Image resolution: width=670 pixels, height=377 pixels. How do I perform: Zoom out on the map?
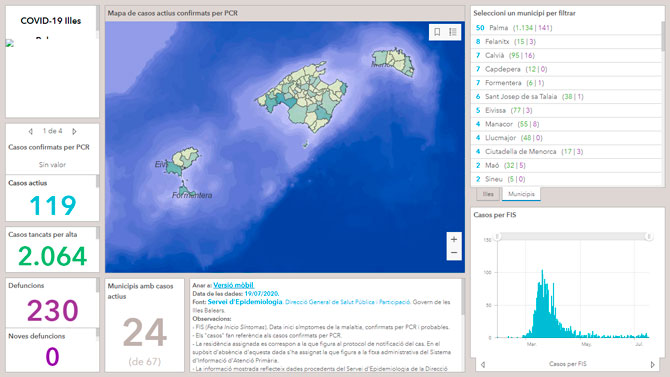tap(454, 253)
